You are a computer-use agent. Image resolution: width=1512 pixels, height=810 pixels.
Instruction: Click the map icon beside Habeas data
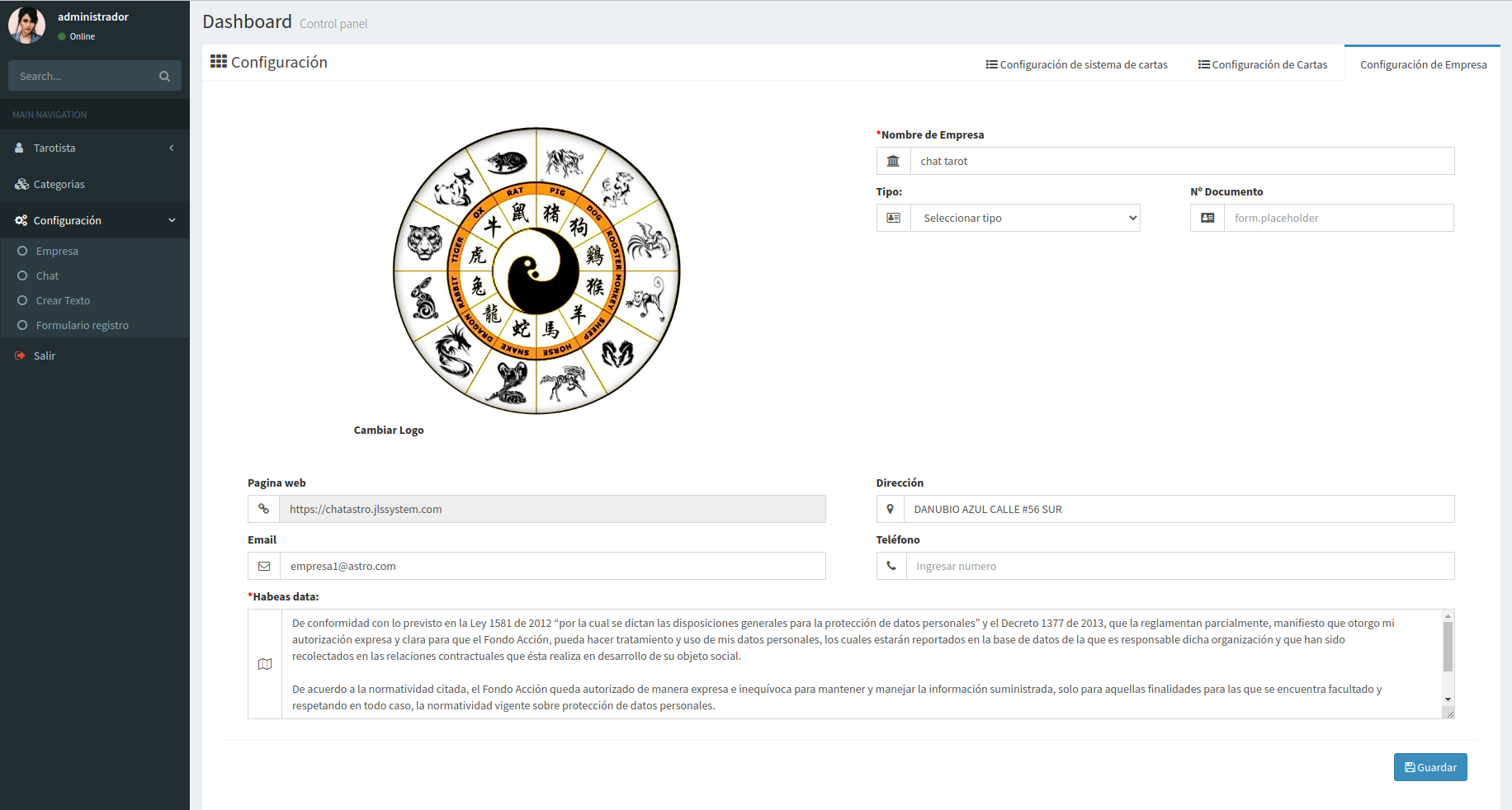(265, 664)
